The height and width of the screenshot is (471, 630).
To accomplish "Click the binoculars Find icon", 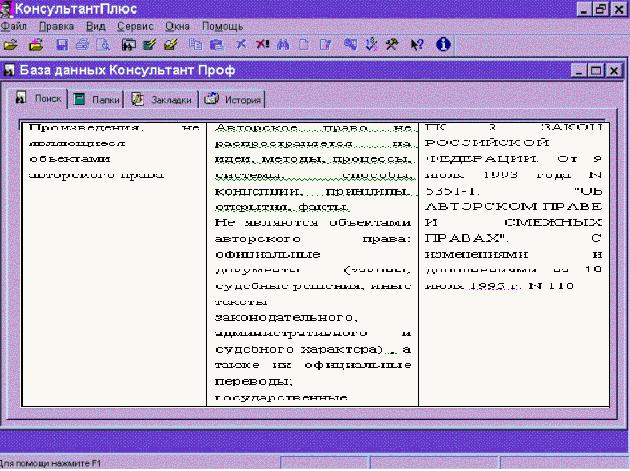I will [x=284, y=45].
